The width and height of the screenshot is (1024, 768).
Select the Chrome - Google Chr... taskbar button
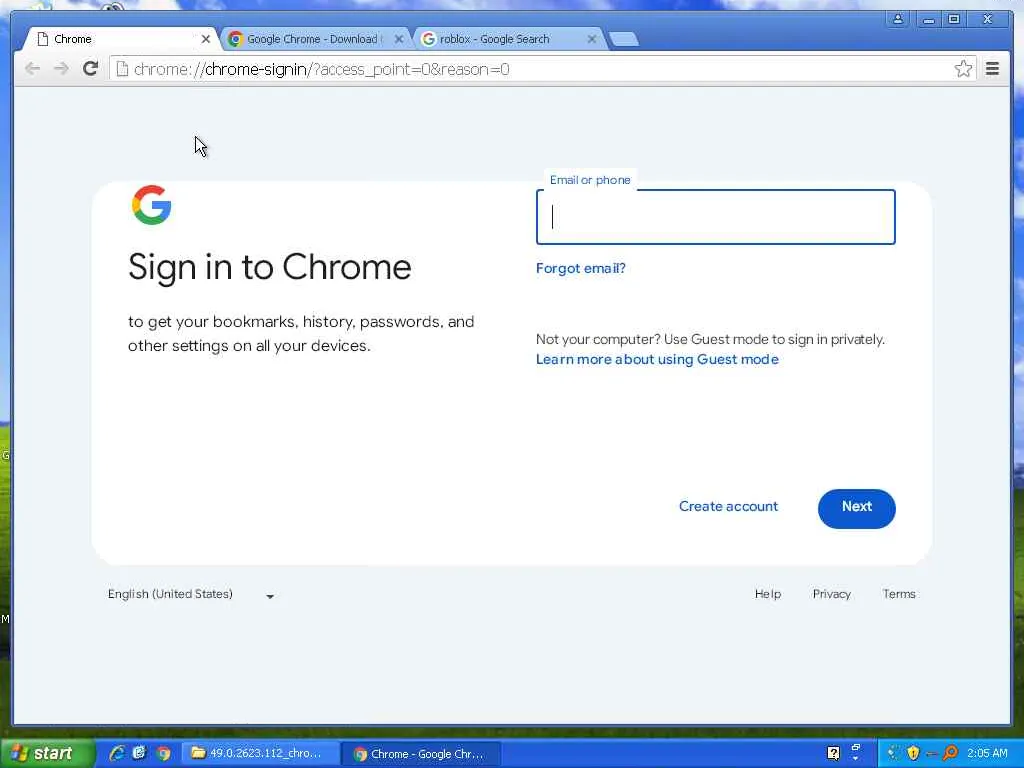(x=422, y=754)
